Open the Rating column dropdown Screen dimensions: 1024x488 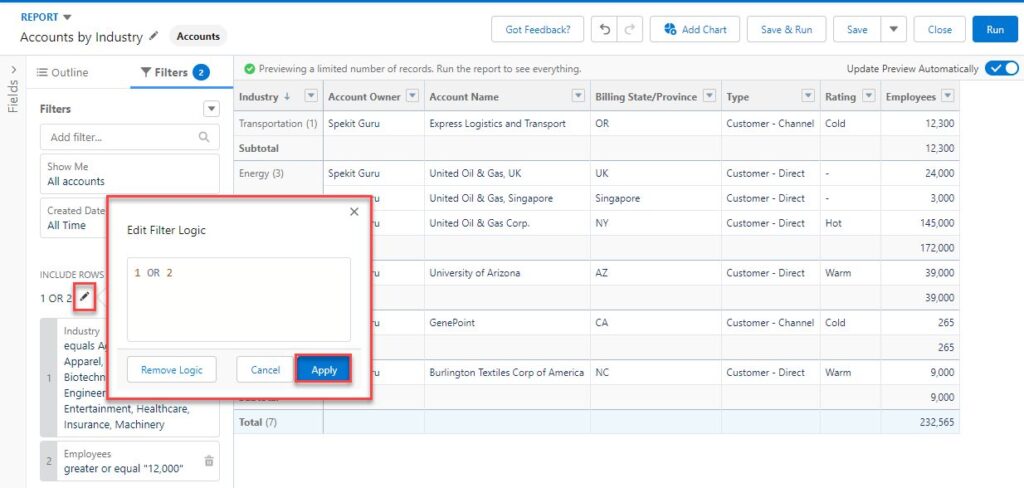pos(869,96)
